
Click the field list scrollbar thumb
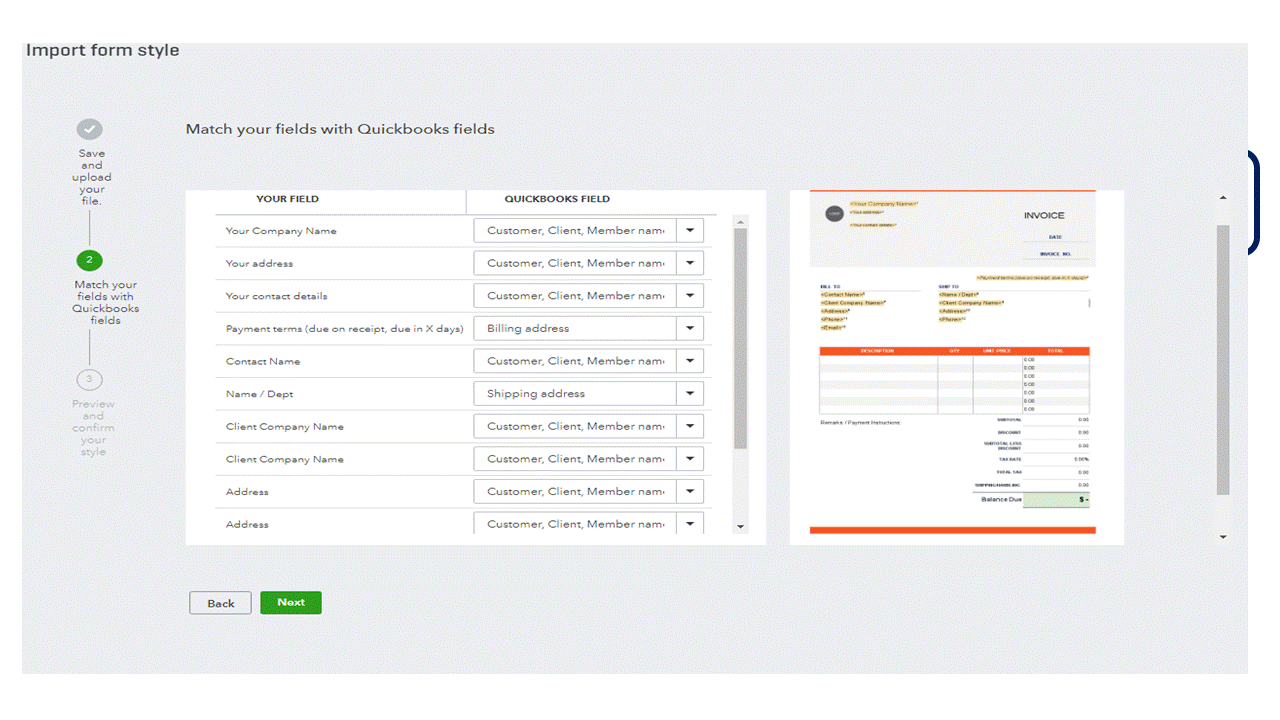[740, 339]
